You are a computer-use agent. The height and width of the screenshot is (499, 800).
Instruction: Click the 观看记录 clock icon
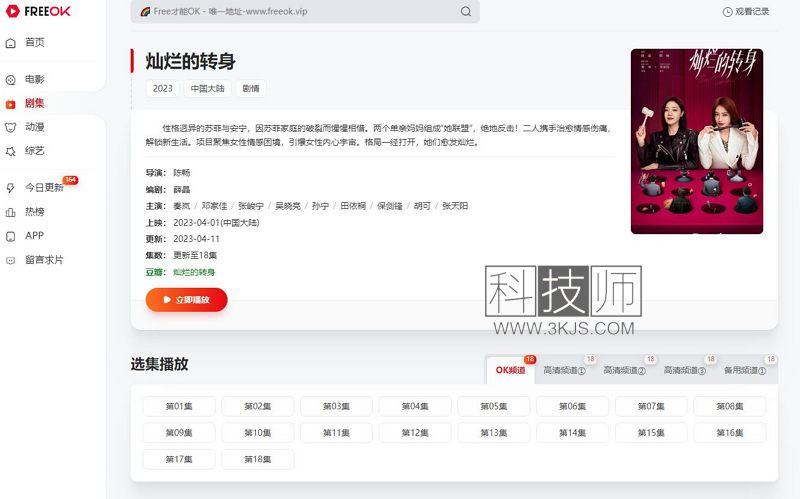click(728, 11)
